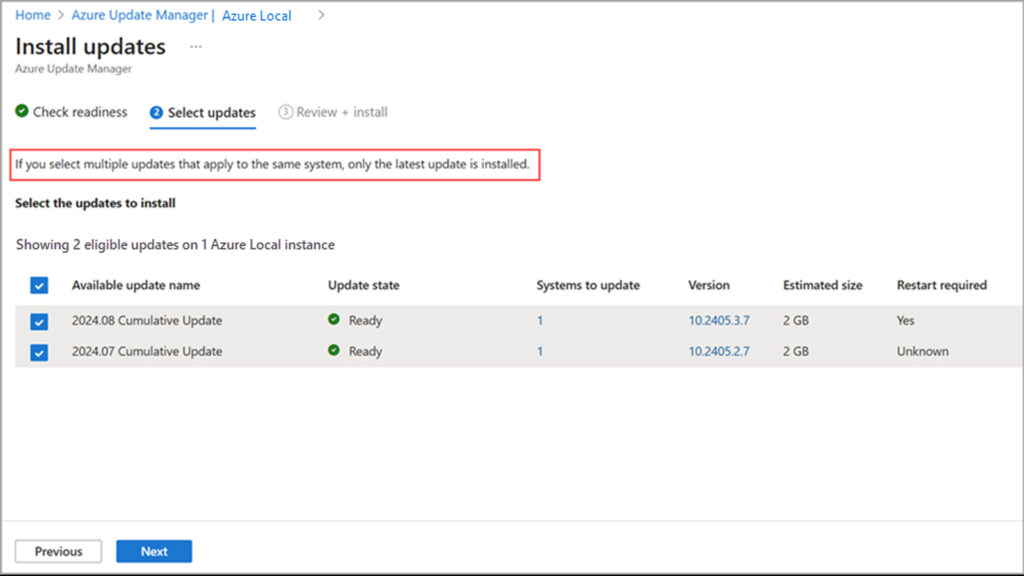The height and width of the screenshot is (576, 1024).
Task: Click the step 3 Review circle icon
Action: tap(285, 113)
